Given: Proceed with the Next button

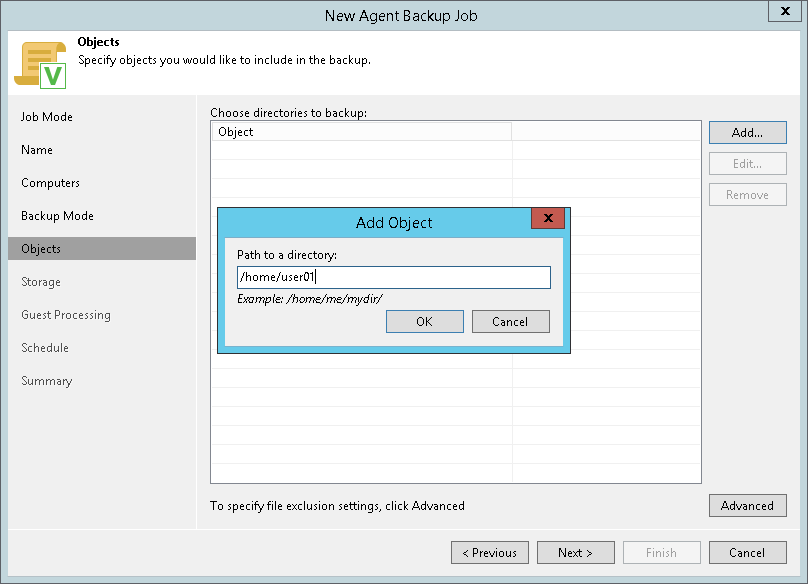Looking at the screenshot, I should (575, 553).
